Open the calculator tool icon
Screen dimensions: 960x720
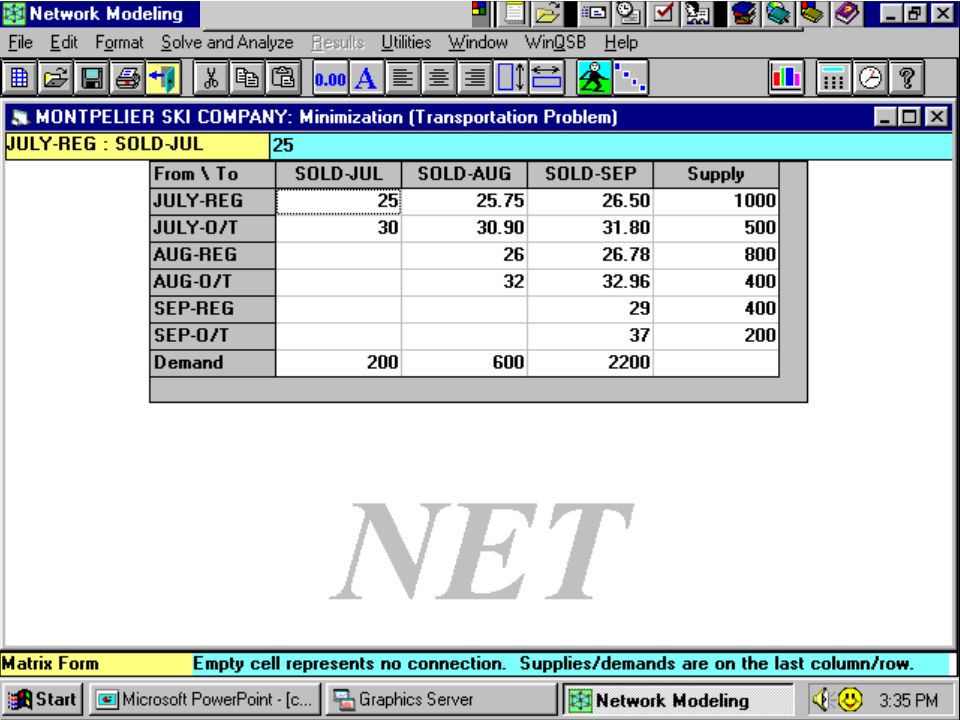pyautogui.click(x=833, y=78)
